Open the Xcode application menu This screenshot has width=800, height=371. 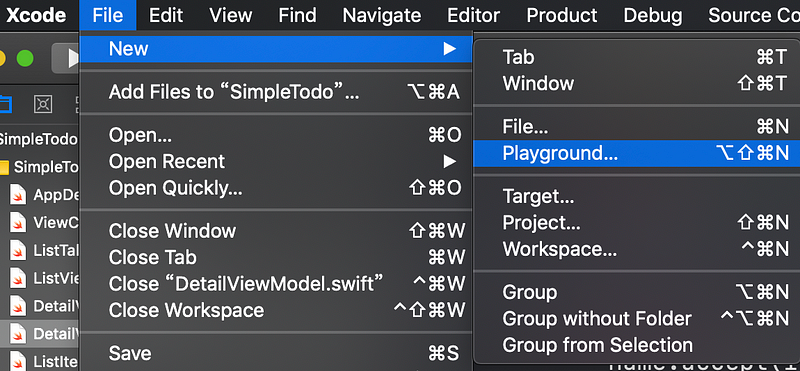click(36, 15)
